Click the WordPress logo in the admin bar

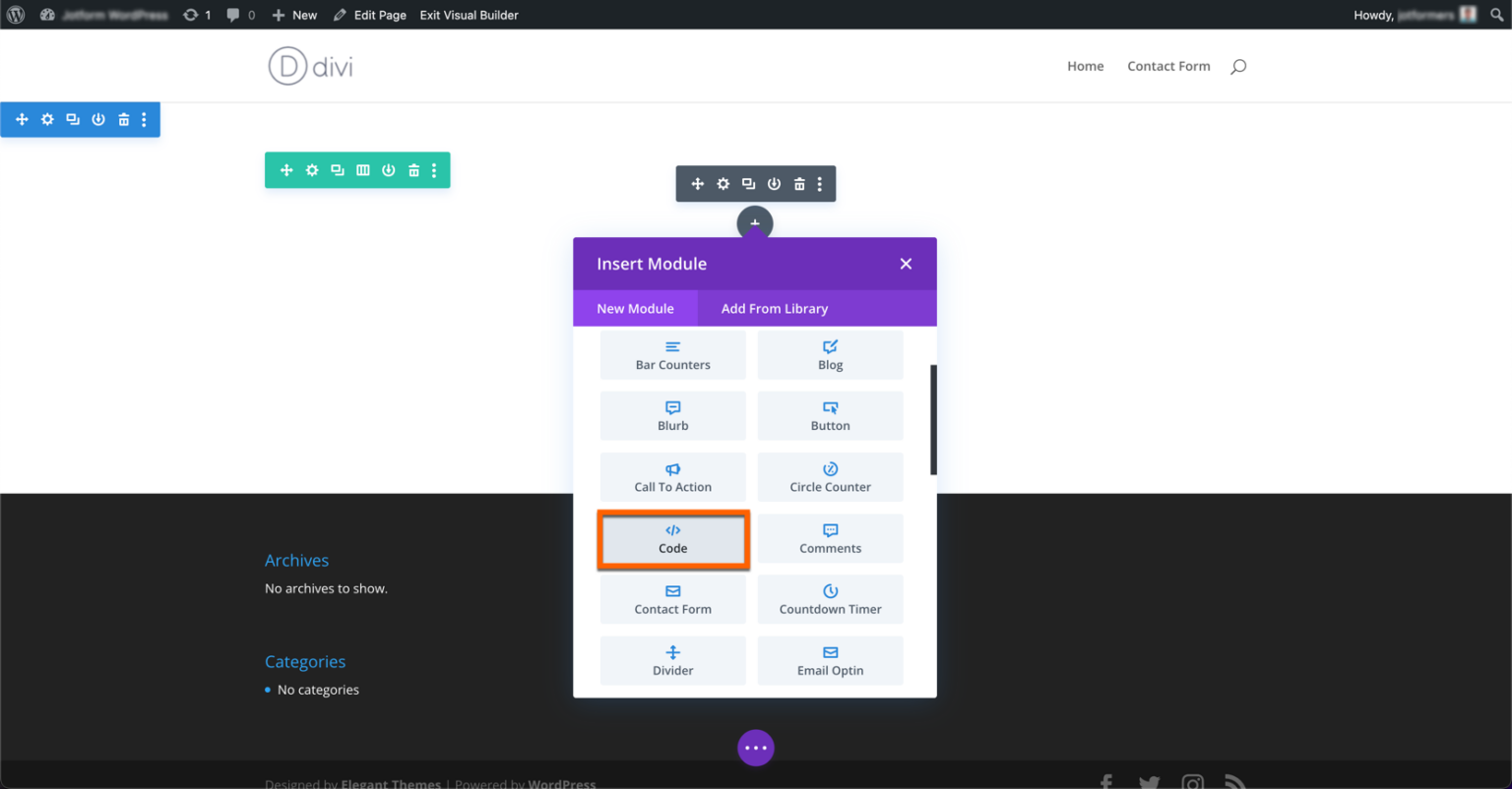pos(15,15)
